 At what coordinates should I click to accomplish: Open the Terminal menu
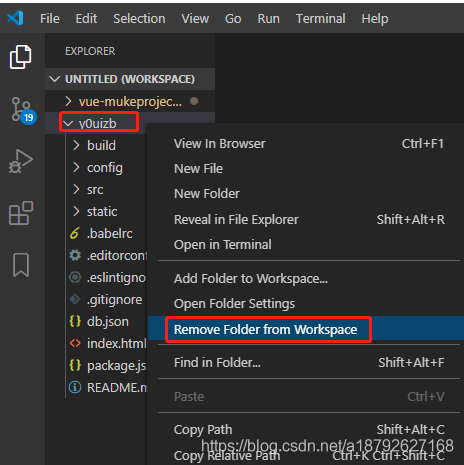coord(321,19)
